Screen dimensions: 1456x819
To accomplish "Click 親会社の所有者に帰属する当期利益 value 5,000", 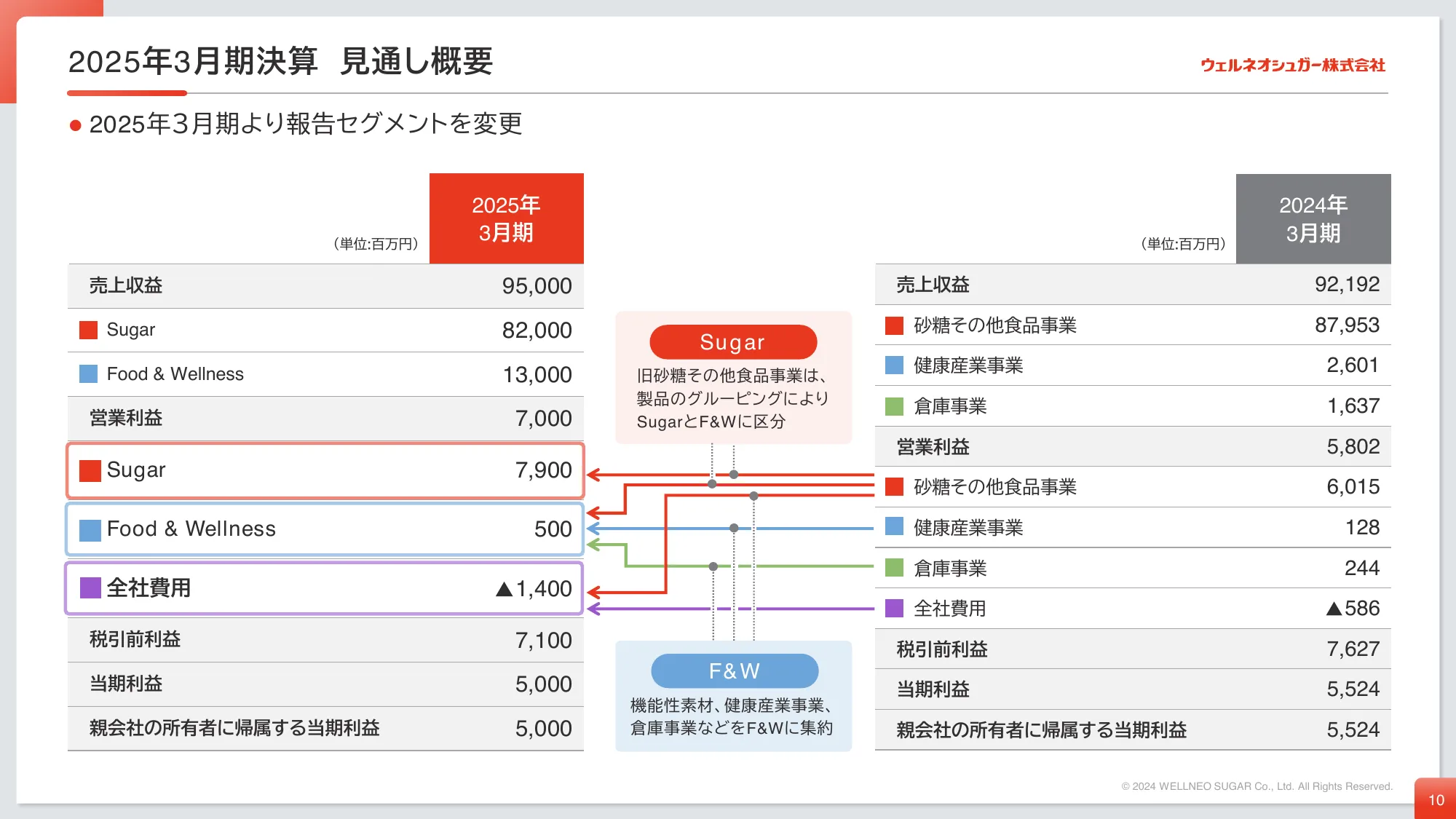I will pyautogui.click(x=543, y=729).
